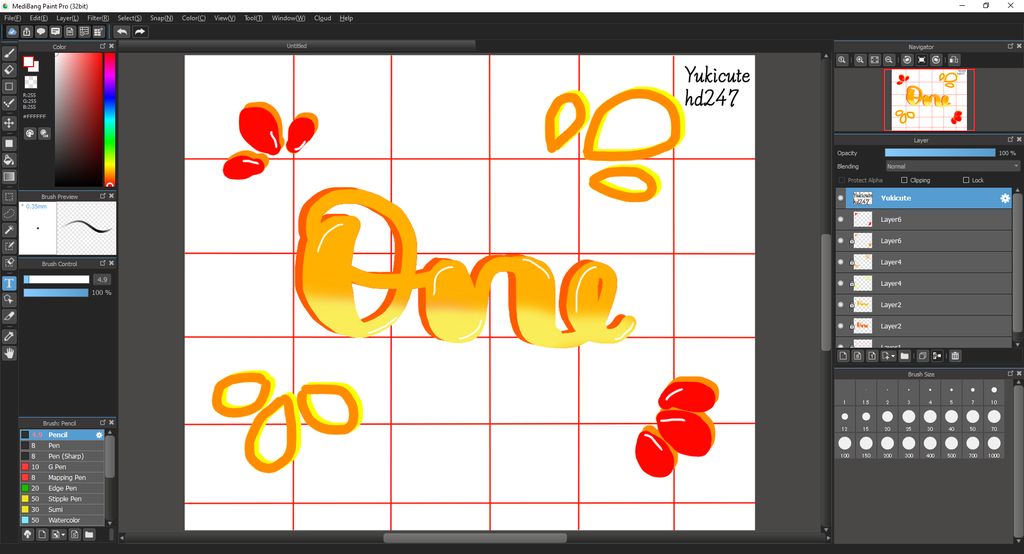Screen dimensions: 1024x554
Task: Enable the Lock checkbox
Action: coord(966,180)
